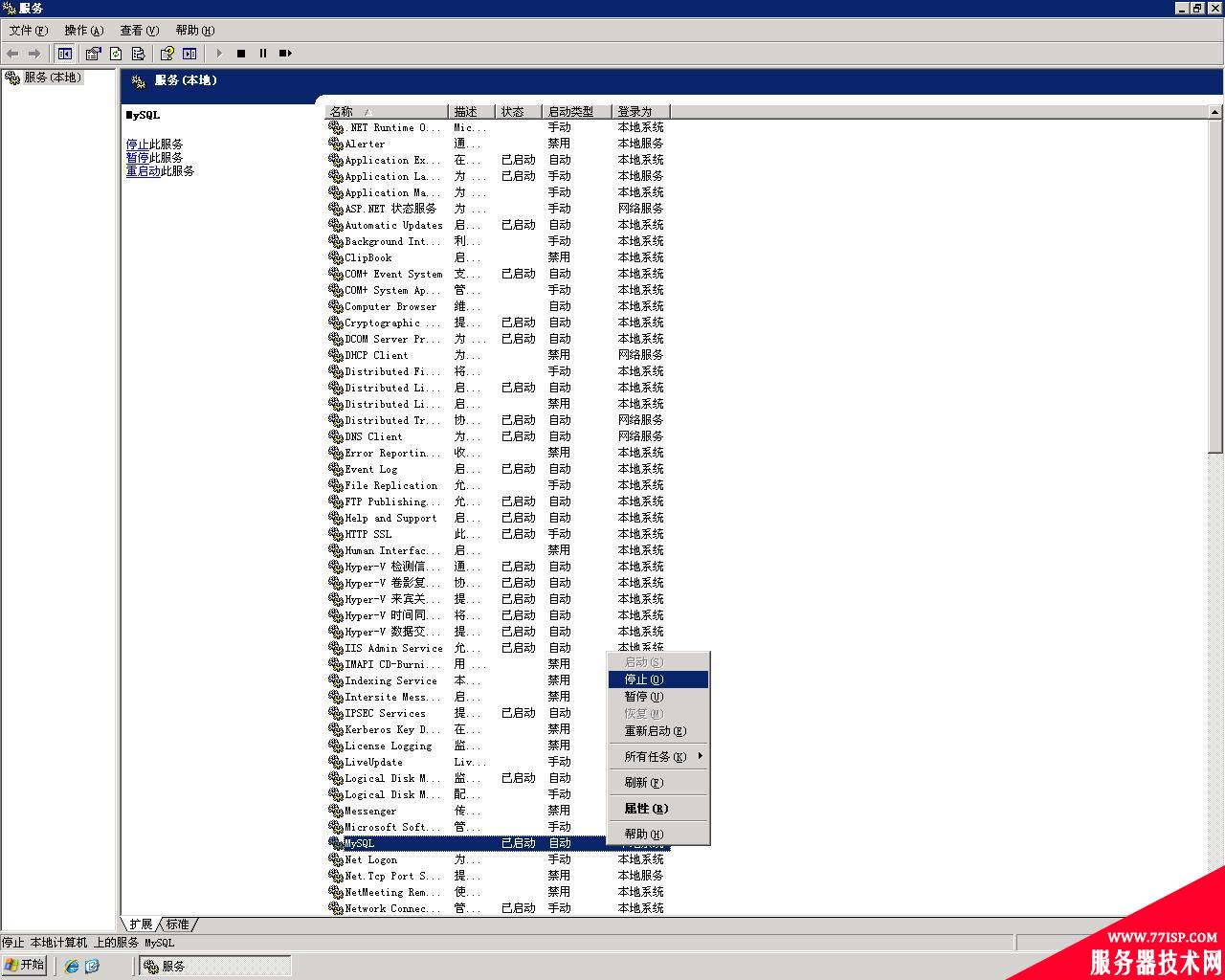This screenshot has width=1225, height=980.
Task: Click the Event Log service icon
Action: 336,469
